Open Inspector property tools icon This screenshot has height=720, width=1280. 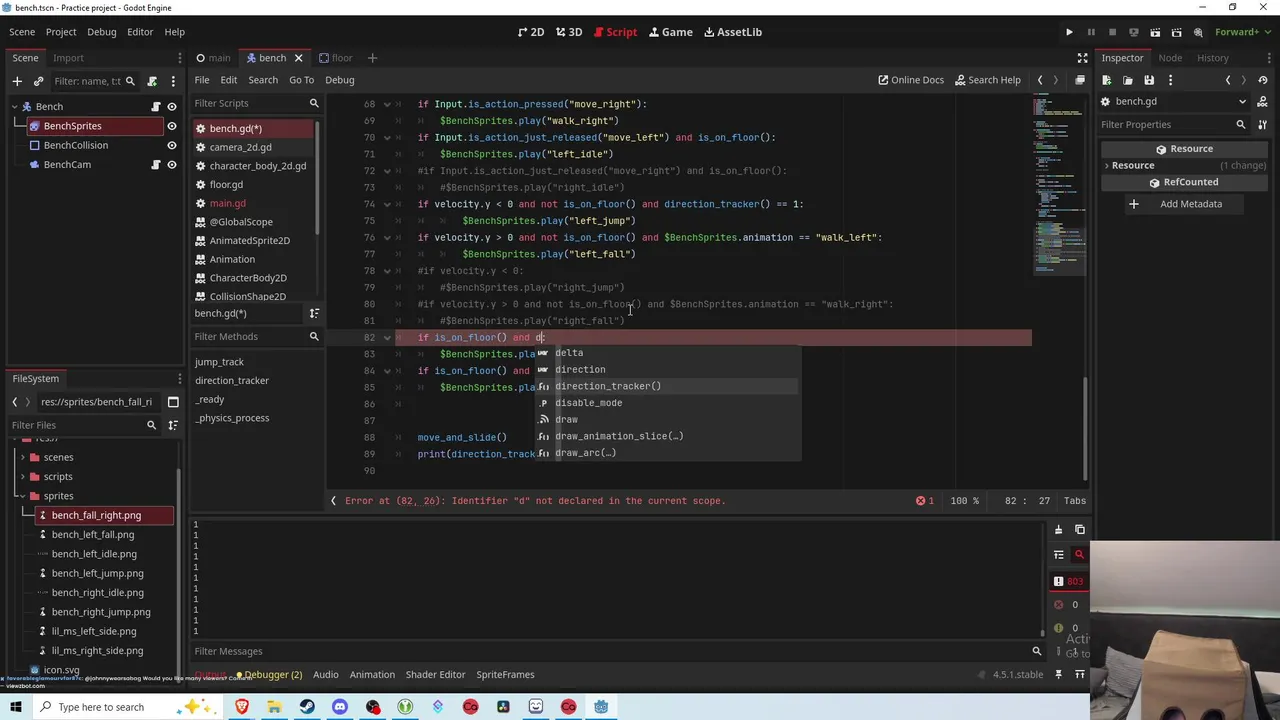pos(1262,125)
